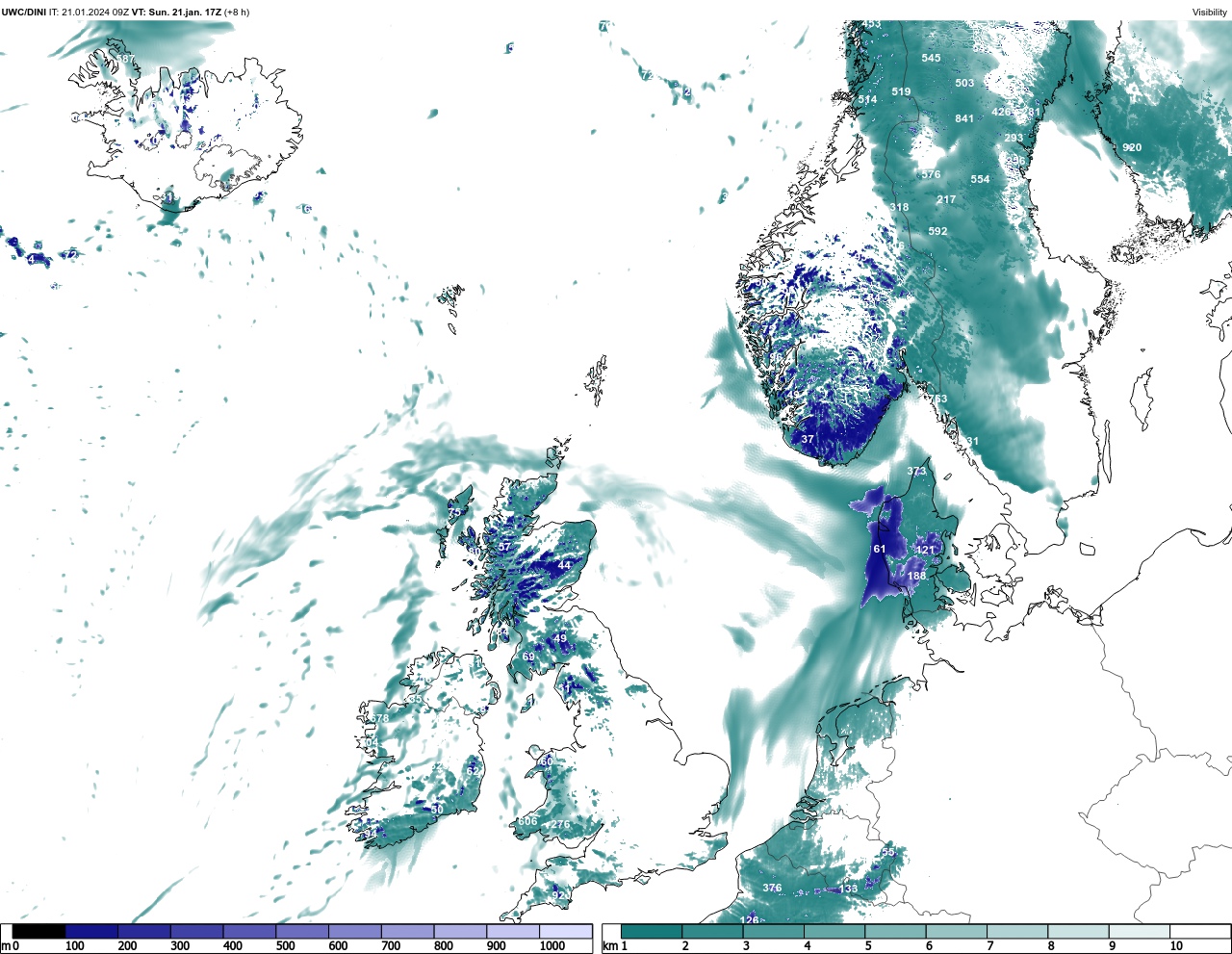Click the "318" visibility value on the map
The width and height of the screenshot is (1232, 954).
[899, 207]
